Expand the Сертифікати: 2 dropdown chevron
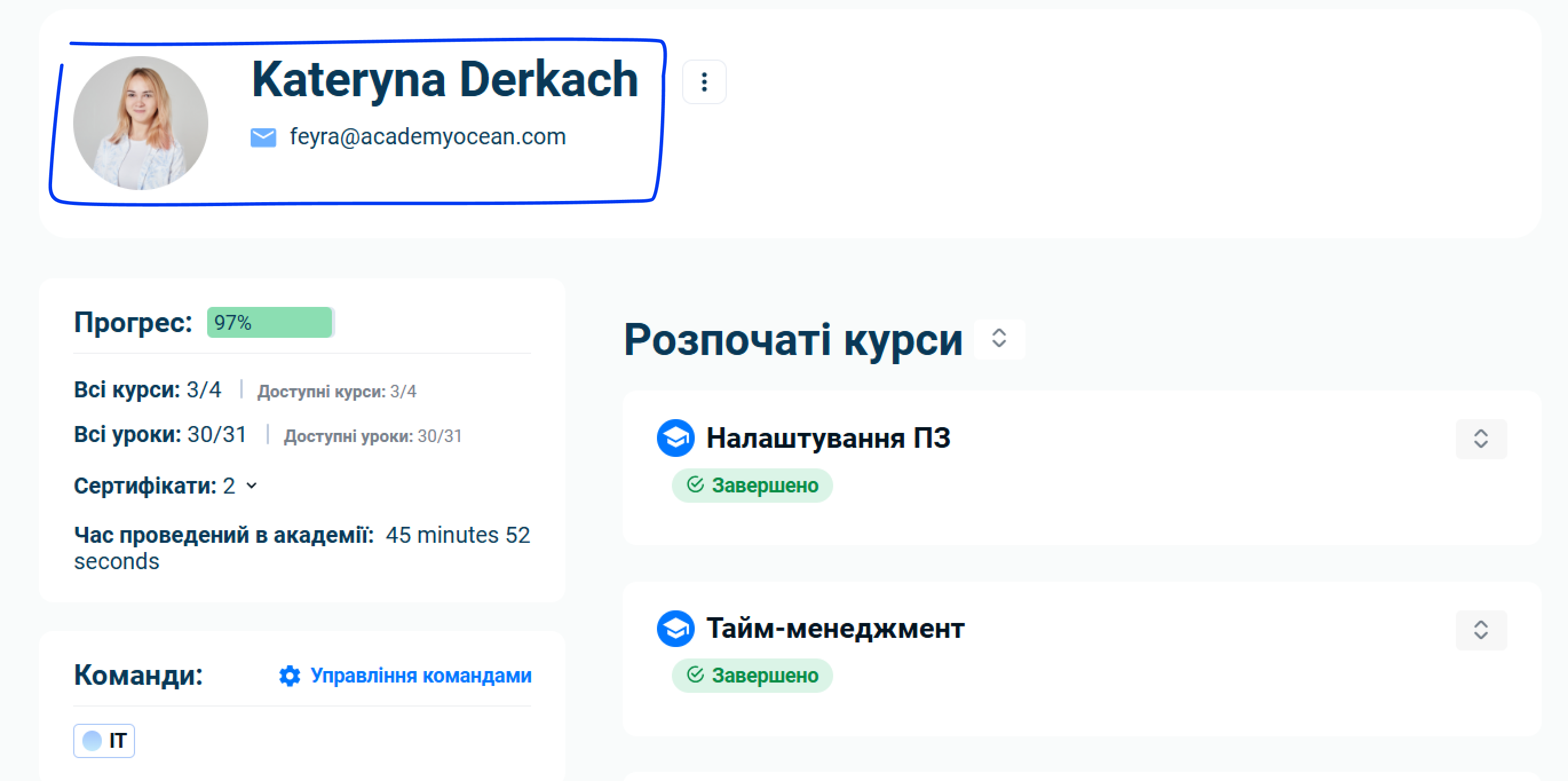The height and width of the screenshot is (781, 1568). [251, 486]
